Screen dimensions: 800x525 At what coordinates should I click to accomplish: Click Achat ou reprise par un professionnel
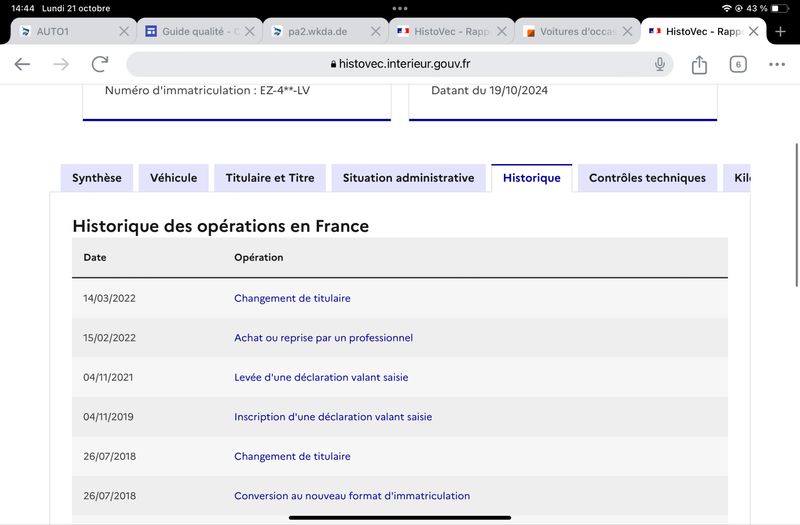point(323,338)
